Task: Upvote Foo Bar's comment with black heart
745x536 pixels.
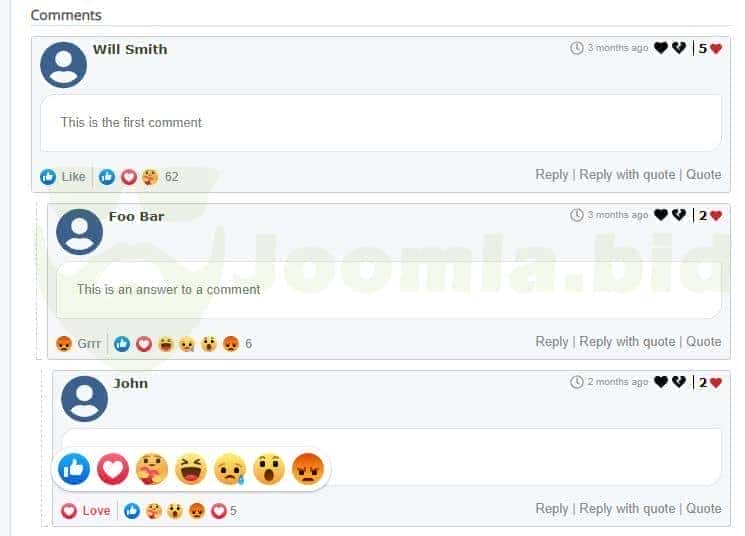Action: [x=660, y=215]
